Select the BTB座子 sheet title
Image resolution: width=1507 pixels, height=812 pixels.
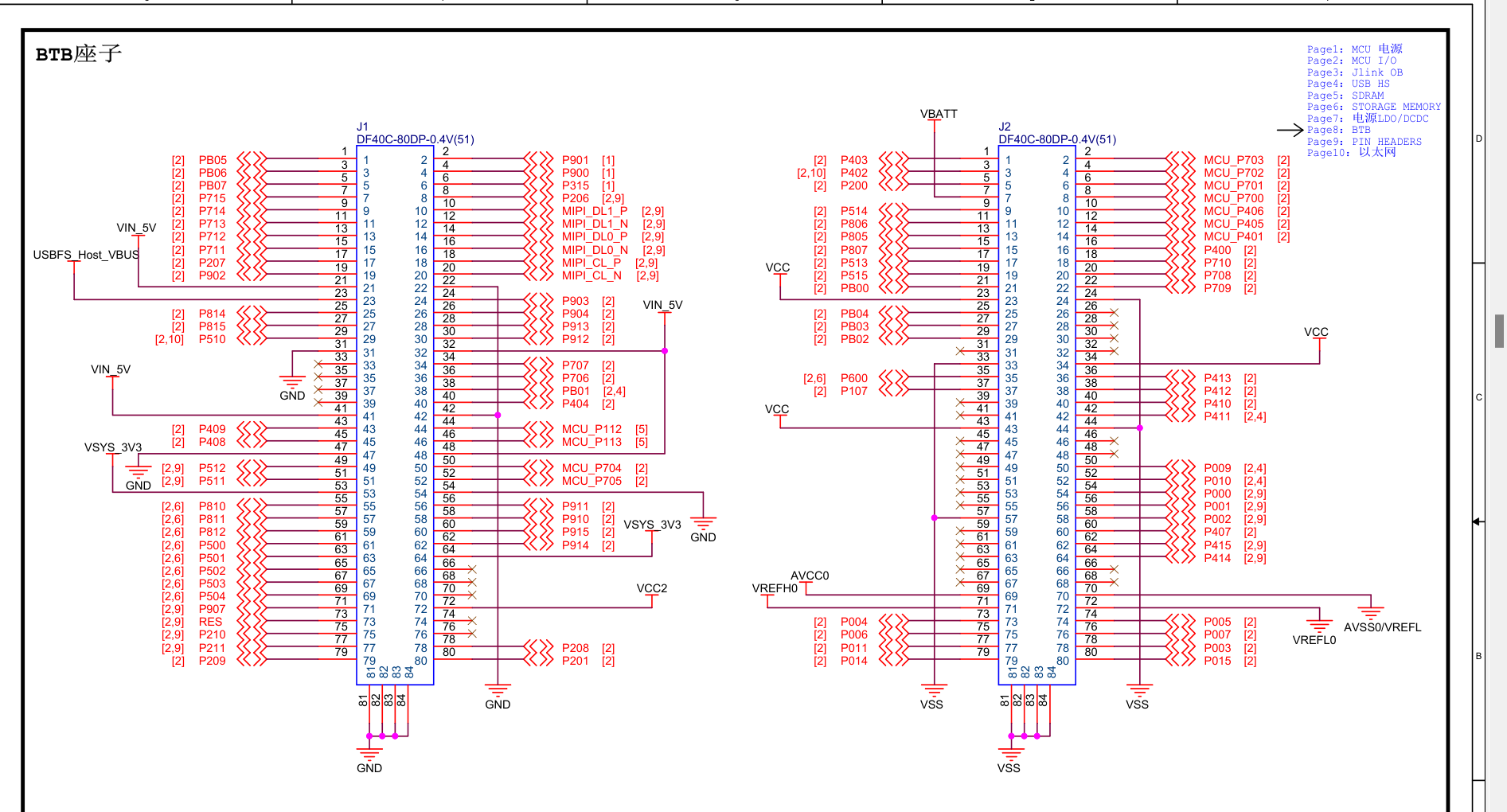[x=78, y=54]
